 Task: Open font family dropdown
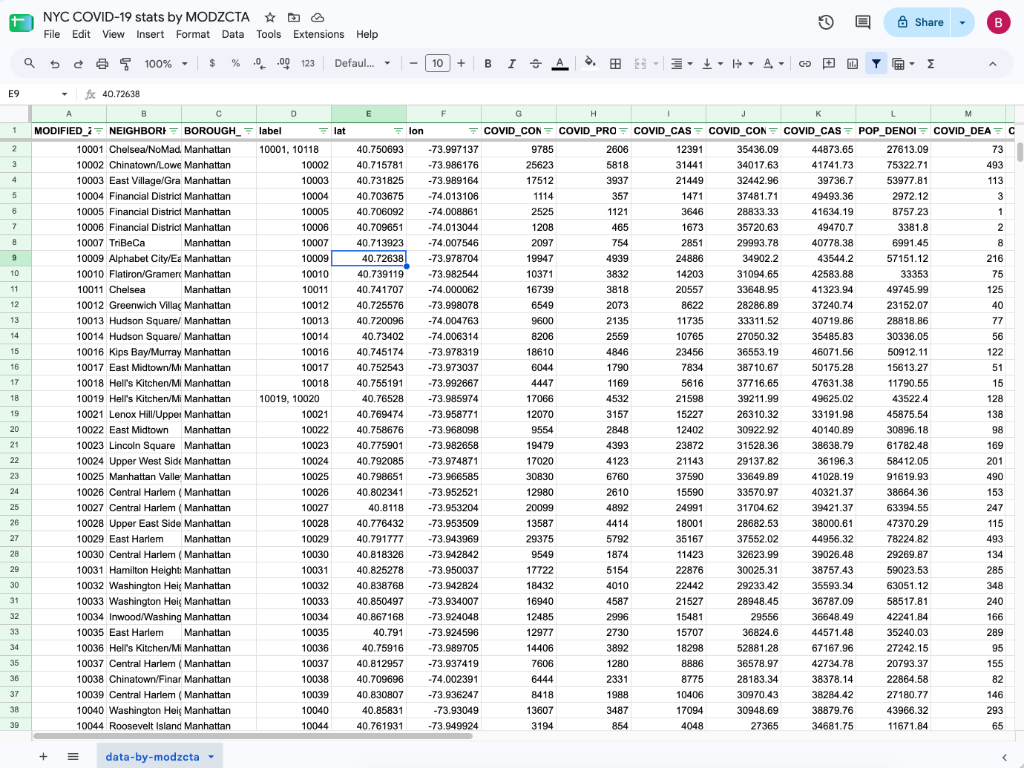(362, 63)
